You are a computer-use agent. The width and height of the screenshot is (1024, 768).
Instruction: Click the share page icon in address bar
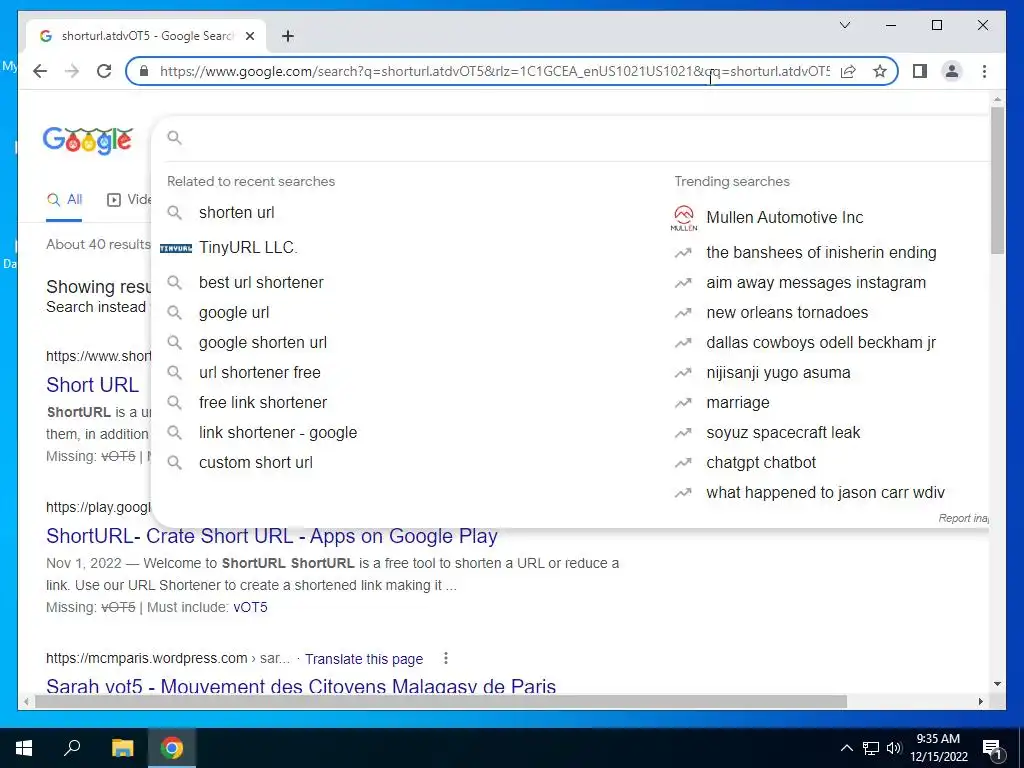click(848, 71)
